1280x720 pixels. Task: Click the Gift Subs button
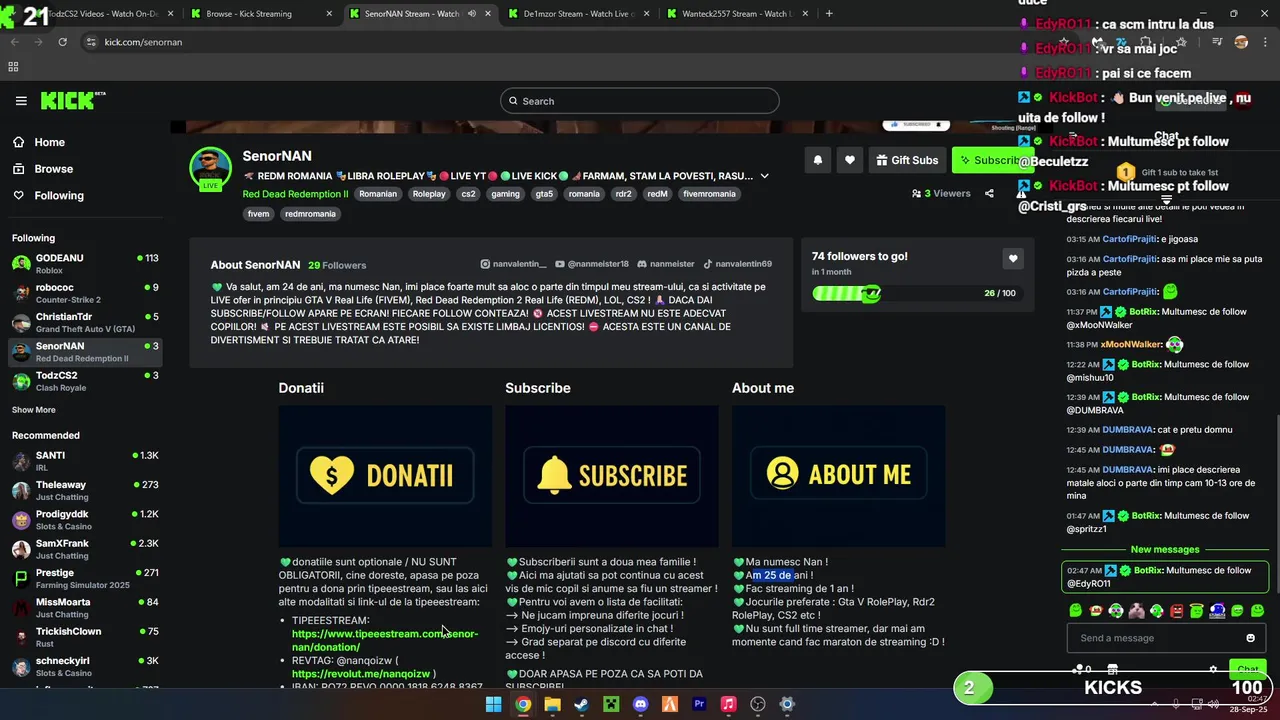[x=907, y=160]
